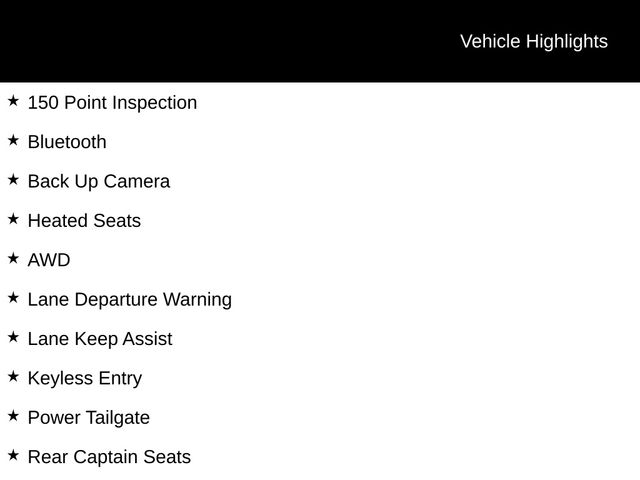Select the star next to Lane Keep Assist
Screen dimensions: 640x480
click(13, 337)
